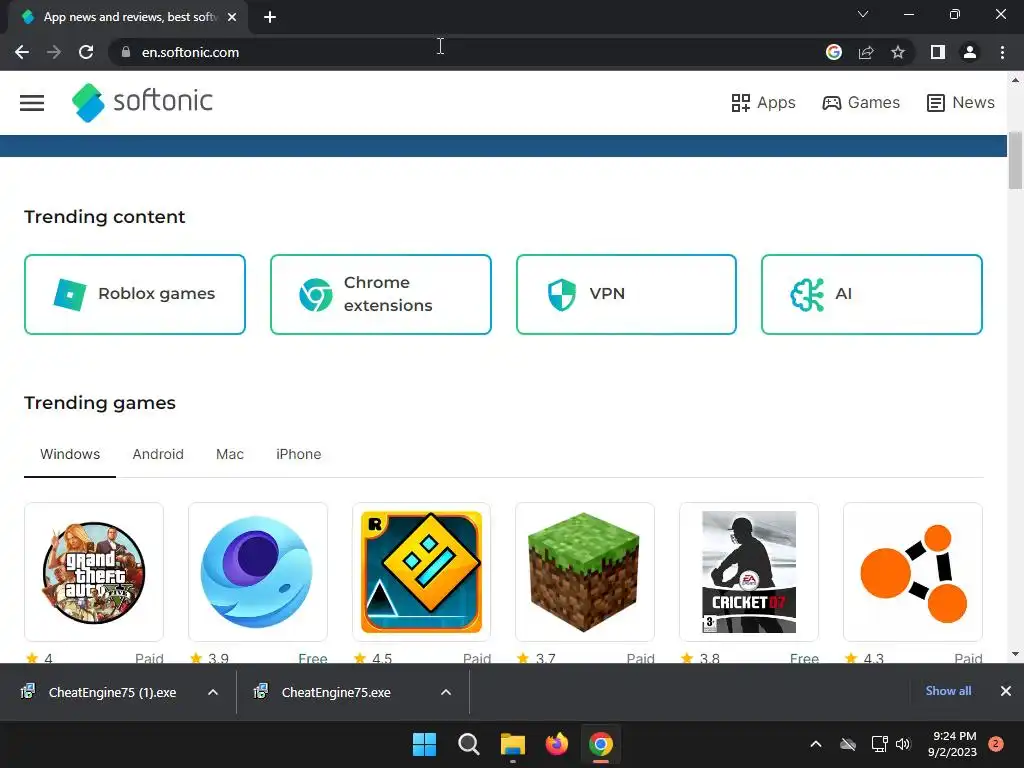Open the Games section
This screenshot has width=1024, height=768.
tap(861, 103)
